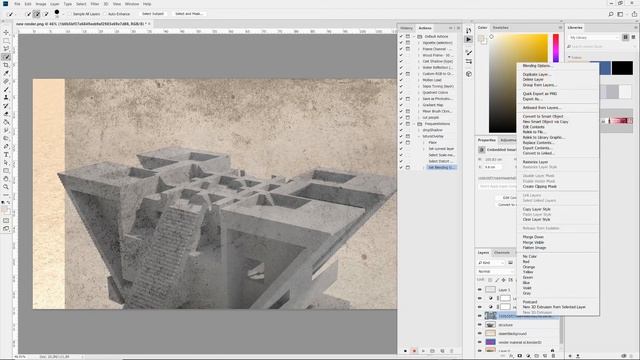Toggle Quick Mask mode icon
Viewport: 640px width, 360px height.
pyautogui.click(x=6, y=221)
